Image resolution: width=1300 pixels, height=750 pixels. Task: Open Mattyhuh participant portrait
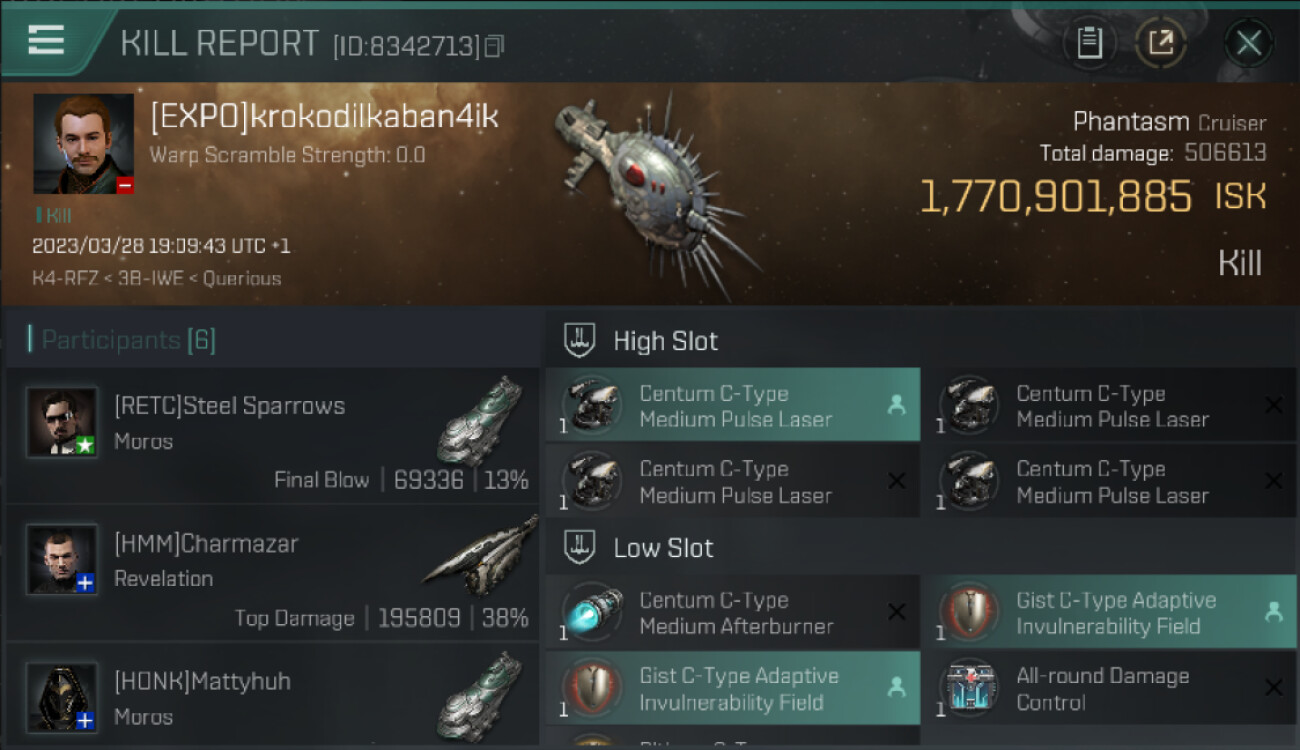pos(62,697)
